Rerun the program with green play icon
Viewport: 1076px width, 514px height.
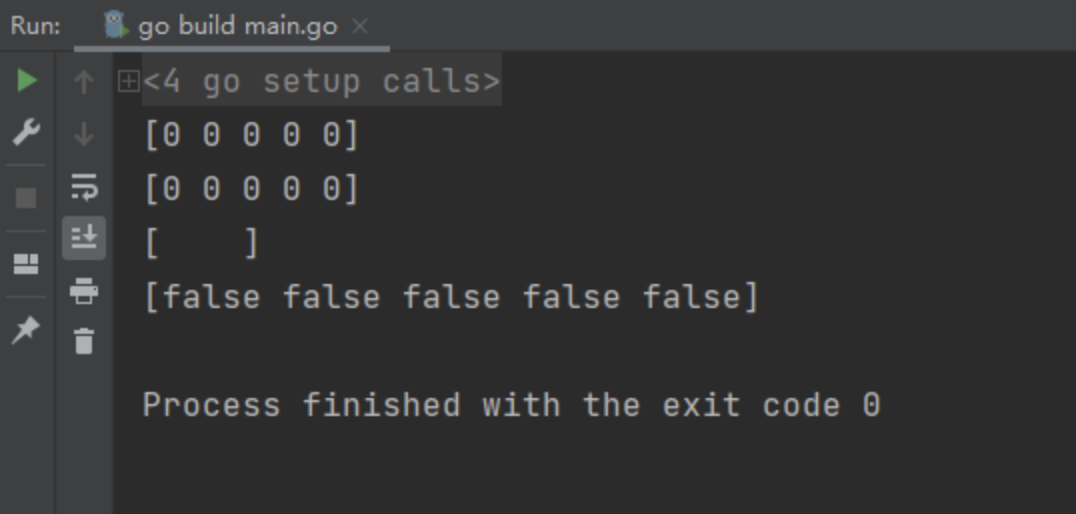click(27, 80)
